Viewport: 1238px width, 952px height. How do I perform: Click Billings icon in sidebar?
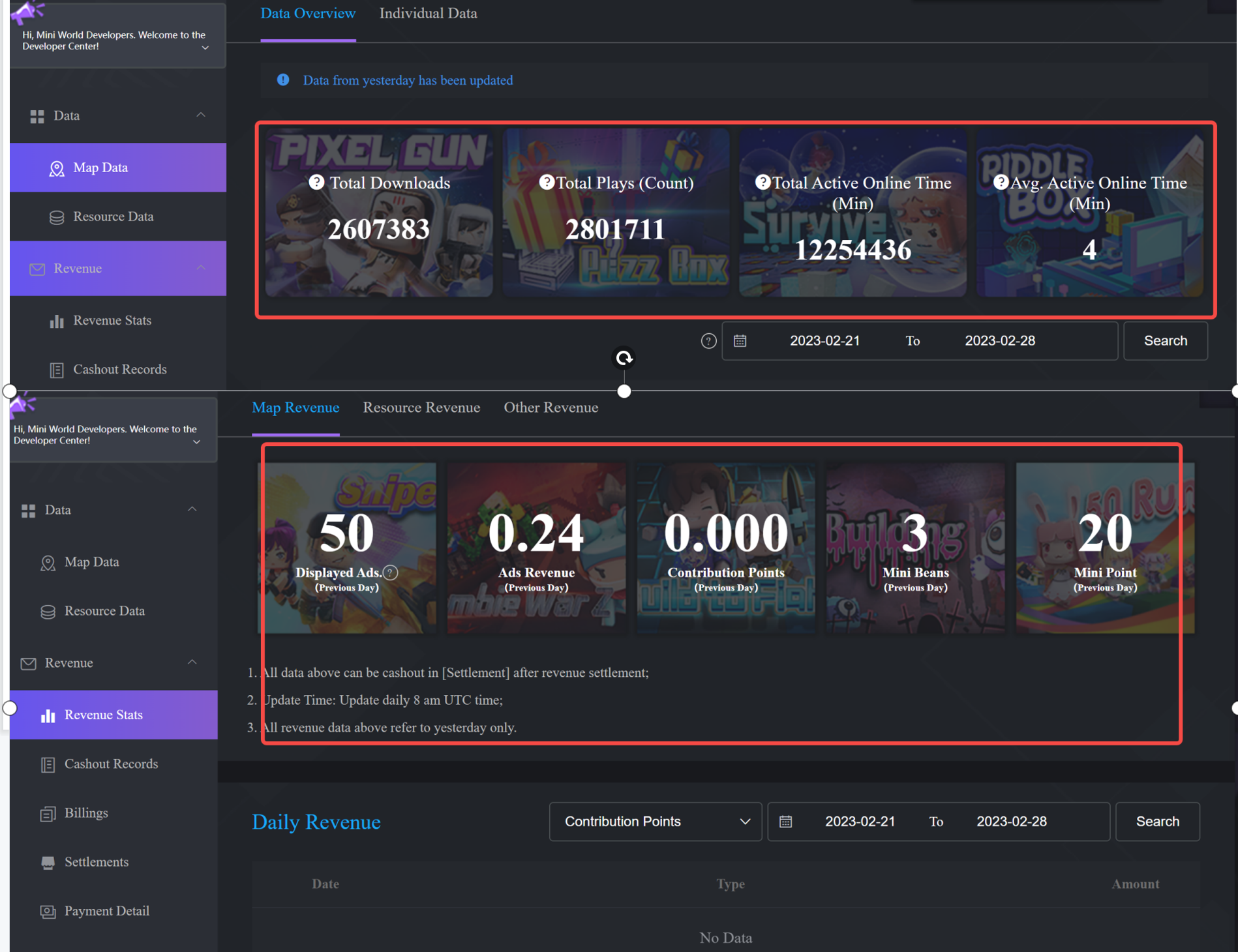pyautogui.click(x=48, y=814)
